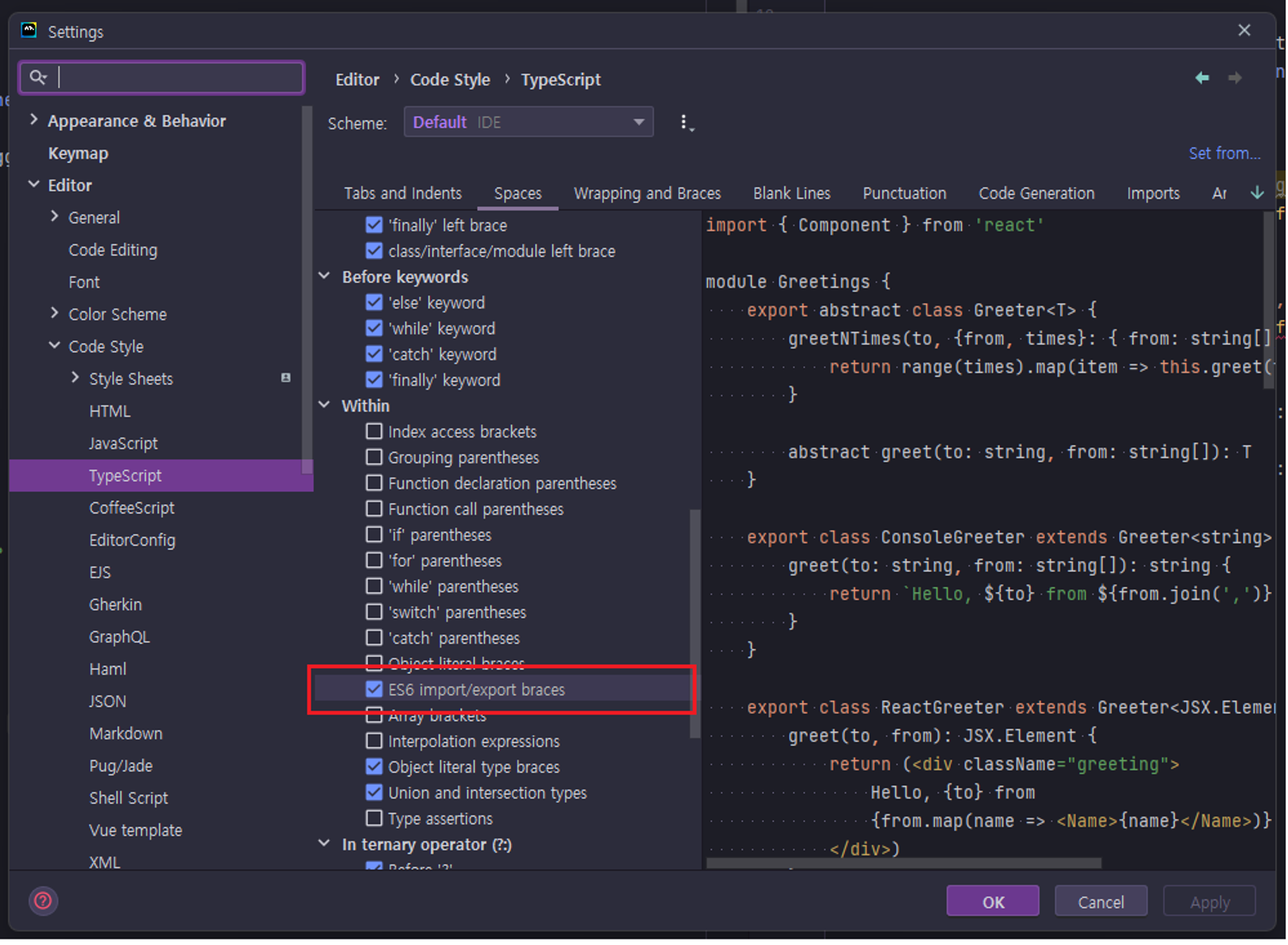Enable Interpolation expressions spaces

point(374,741)
